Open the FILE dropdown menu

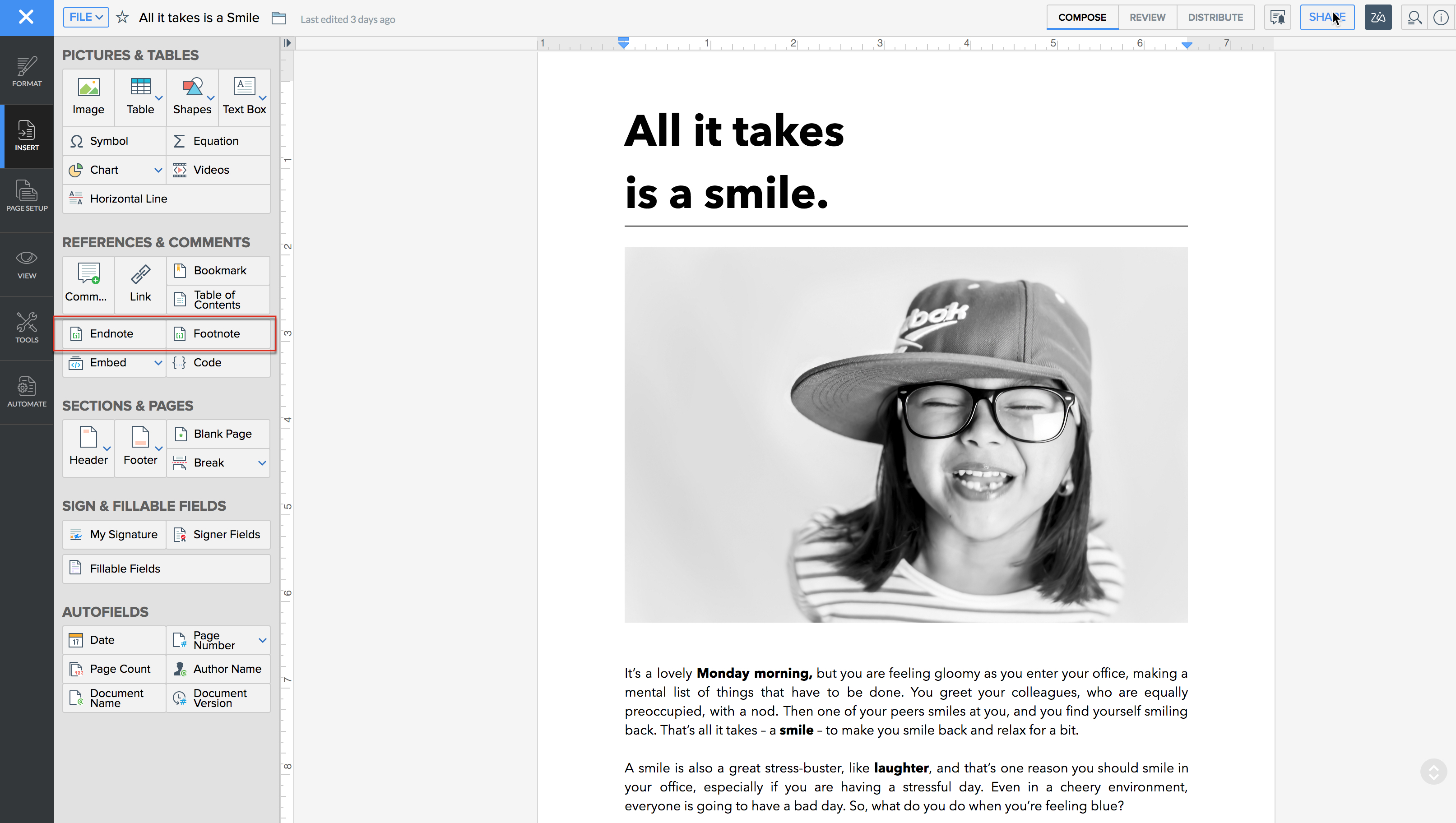(x=86, y=18)
